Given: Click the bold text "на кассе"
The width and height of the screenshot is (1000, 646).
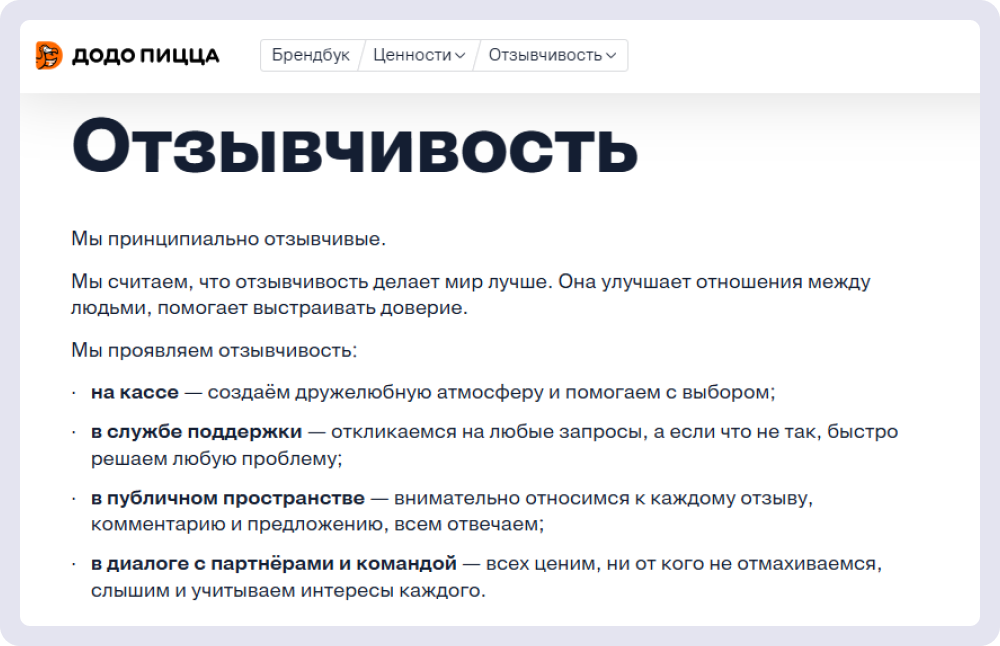Looking at the screenshot, I should (134, 392).
